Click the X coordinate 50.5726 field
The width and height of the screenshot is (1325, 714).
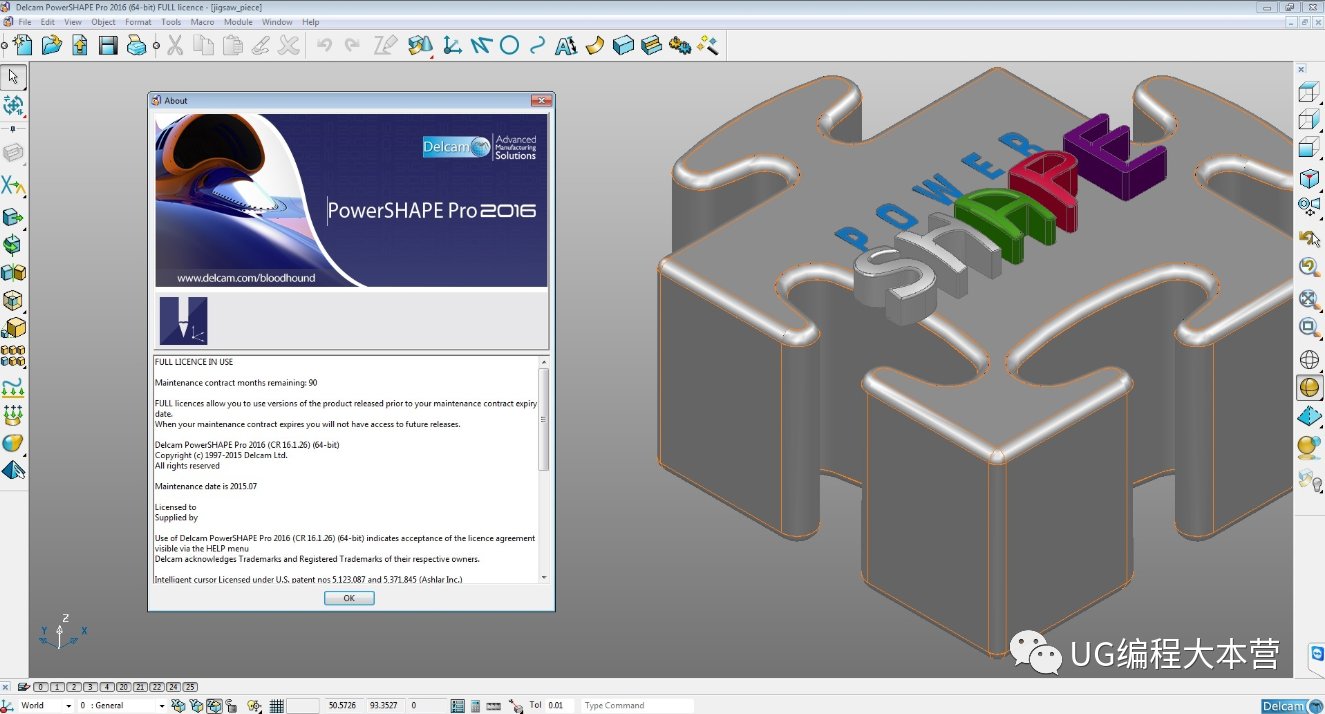tap(344, 706)
